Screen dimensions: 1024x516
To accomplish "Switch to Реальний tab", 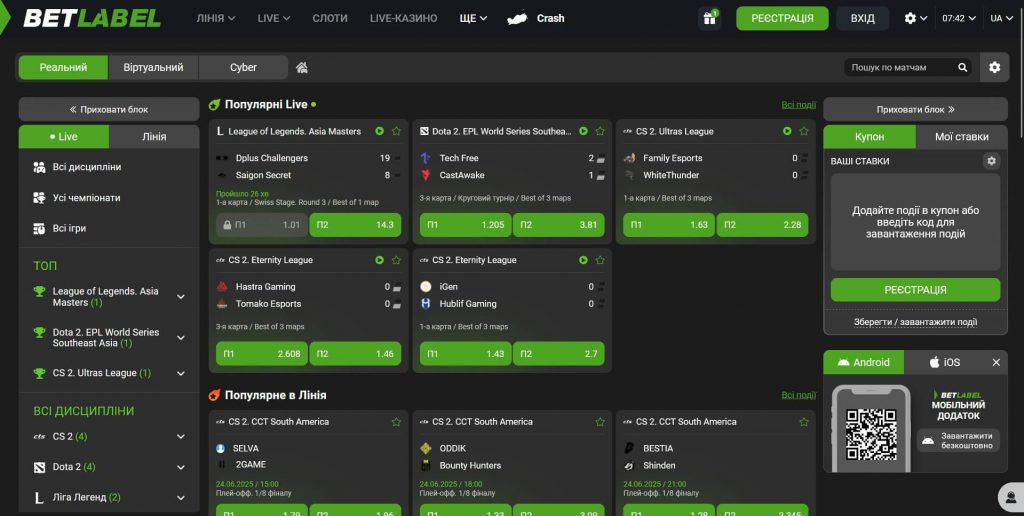I will tap(63, 67).
